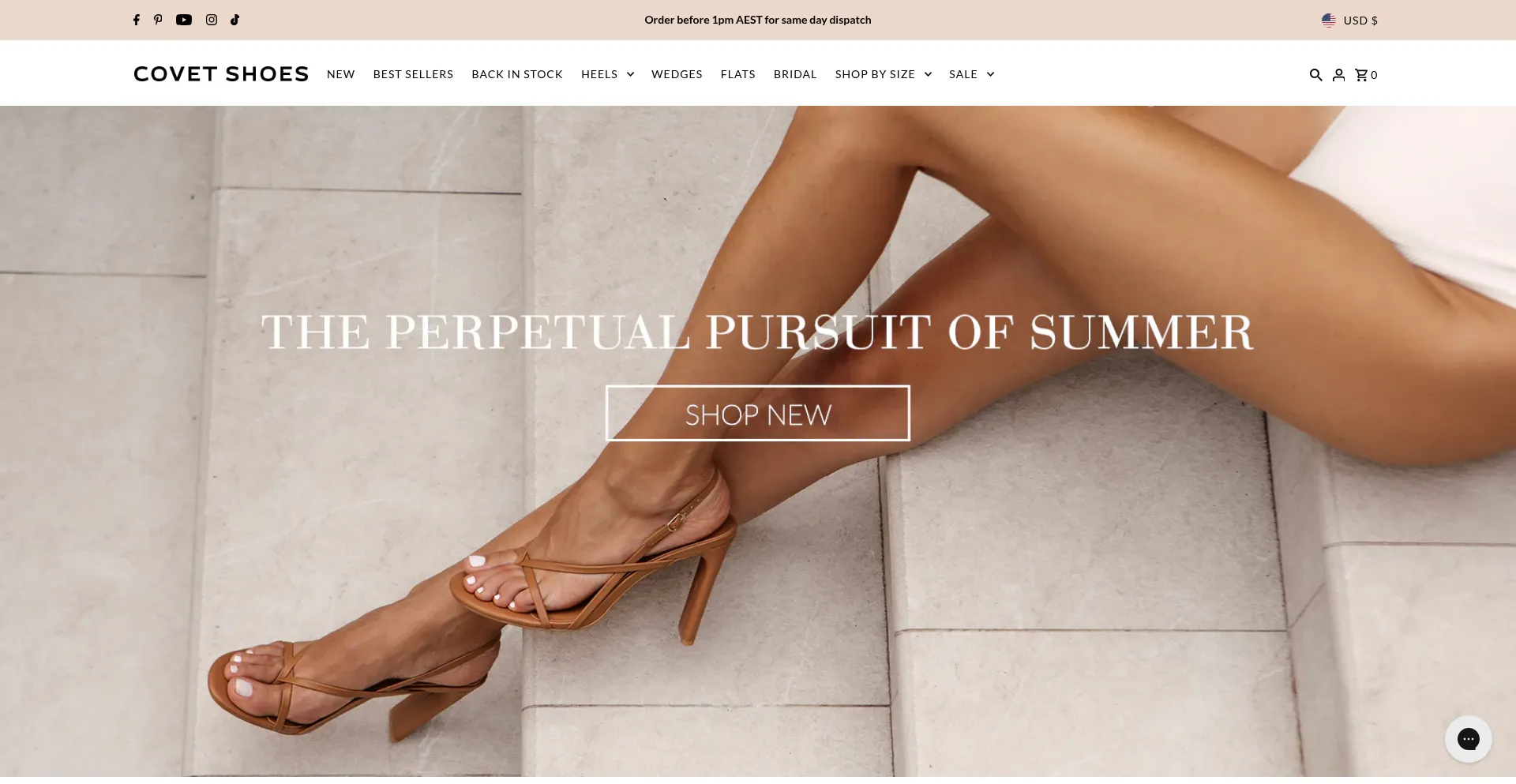Screen dimensions: 1516x784
Task: Open the chat support bubble
Action: coord(1468,739)
